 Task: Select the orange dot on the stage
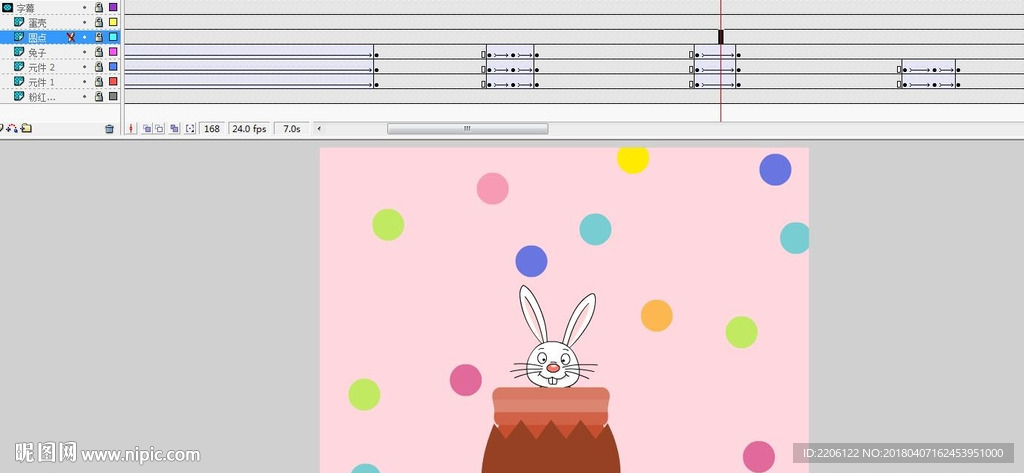click(656, 316)
